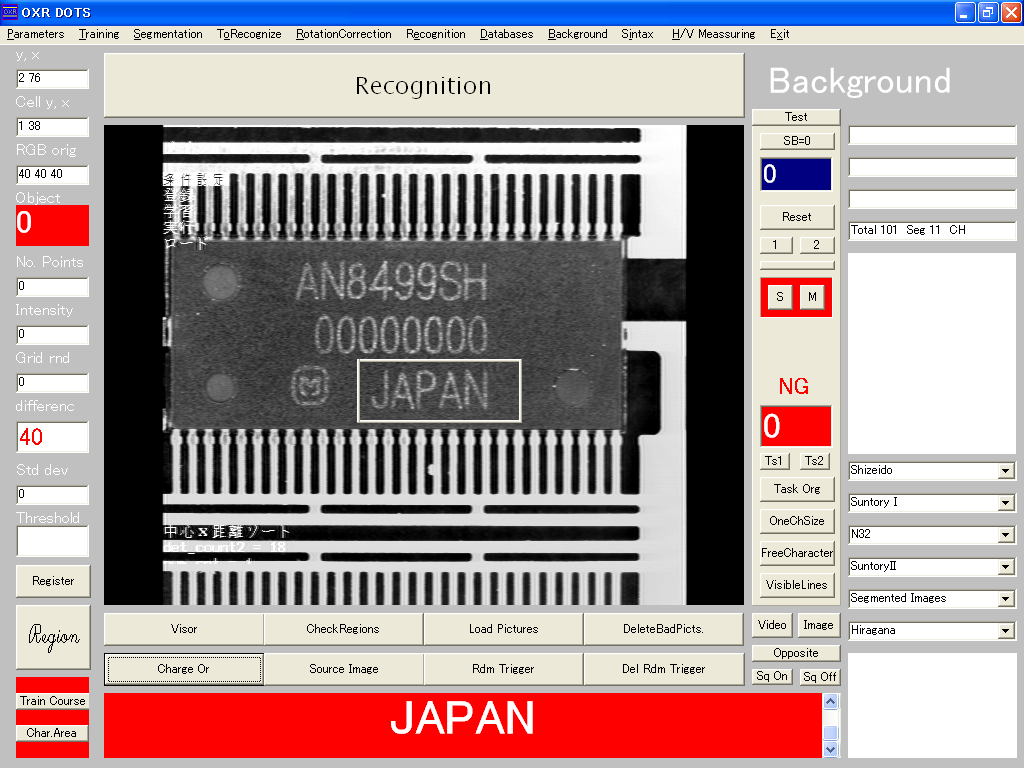Click the No. Points field
The image size is (1024, 768).
pyautogui.click(x=52, y=287)
